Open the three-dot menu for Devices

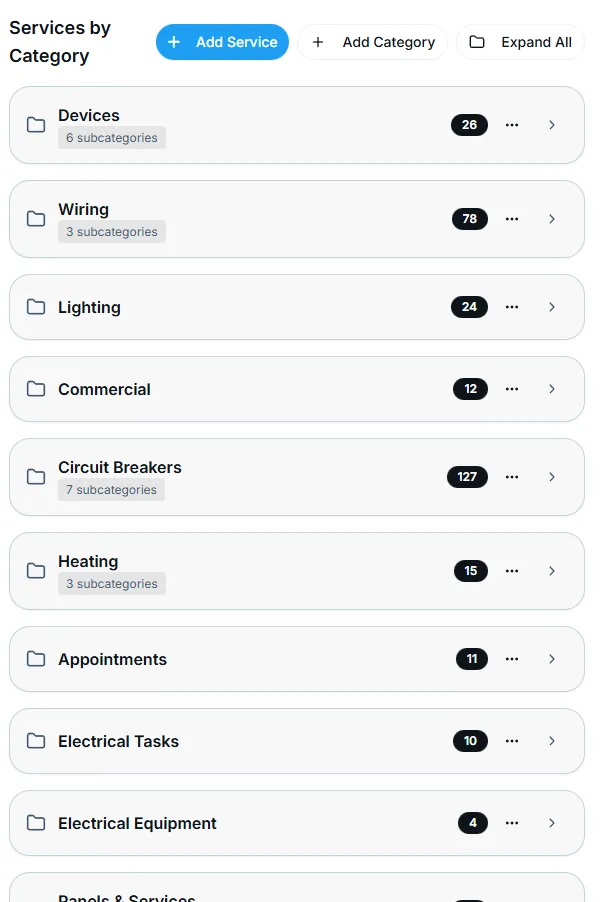click(512, 125)
